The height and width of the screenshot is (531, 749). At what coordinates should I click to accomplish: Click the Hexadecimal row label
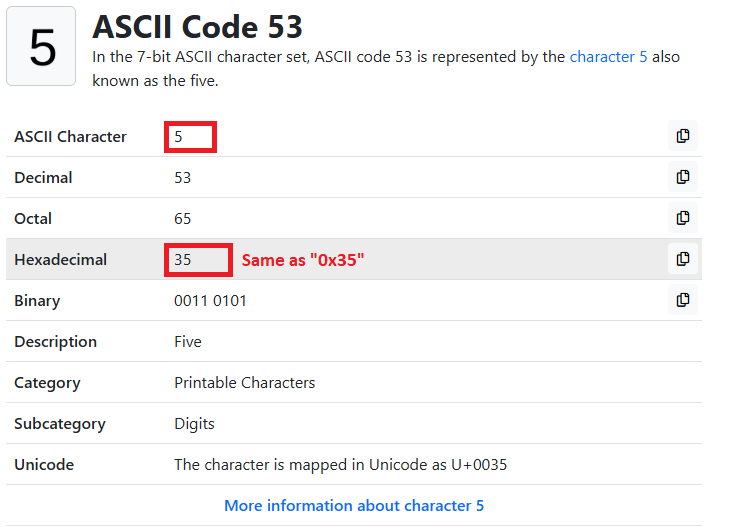pos(61,260)
